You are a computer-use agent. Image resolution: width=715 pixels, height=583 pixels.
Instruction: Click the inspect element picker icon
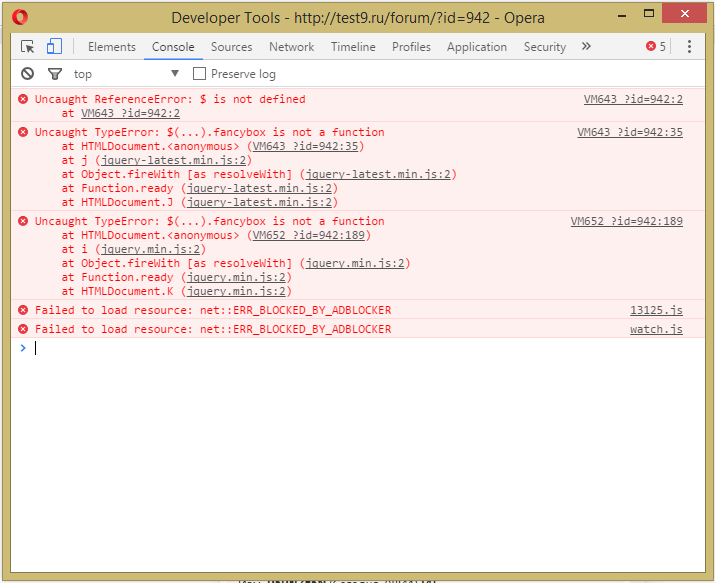tap(27, 47)
